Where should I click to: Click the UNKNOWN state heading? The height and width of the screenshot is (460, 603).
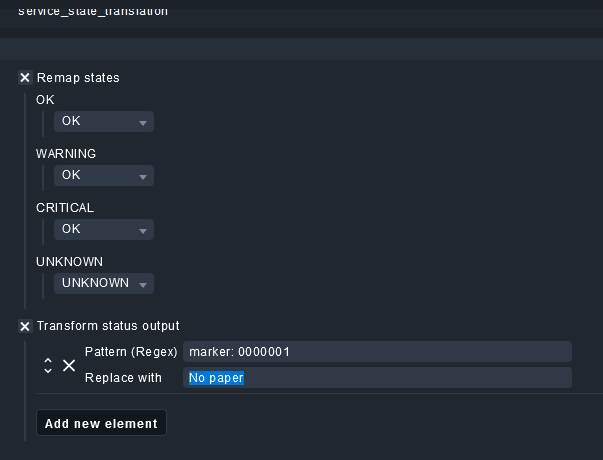coord(67,262)
